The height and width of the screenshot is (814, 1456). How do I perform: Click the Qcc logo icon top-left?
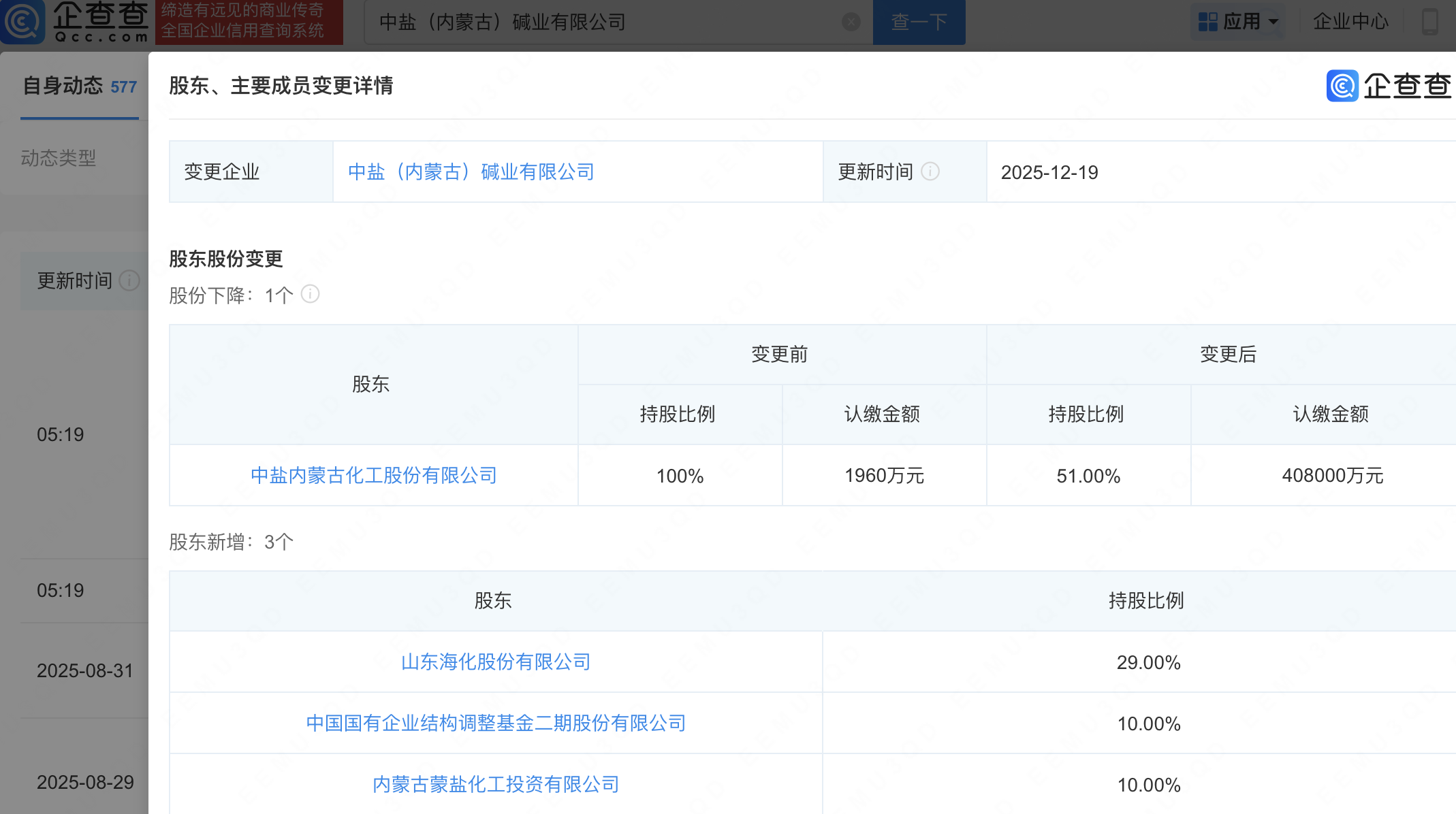[22, 22]
